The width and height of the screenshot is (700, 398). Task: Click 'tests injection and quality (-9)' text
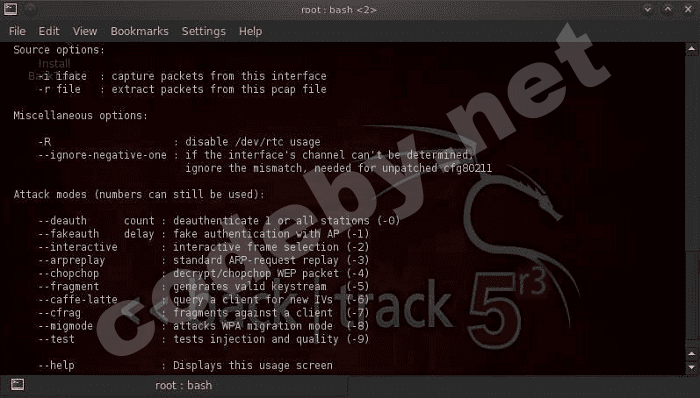click(271, 339)
